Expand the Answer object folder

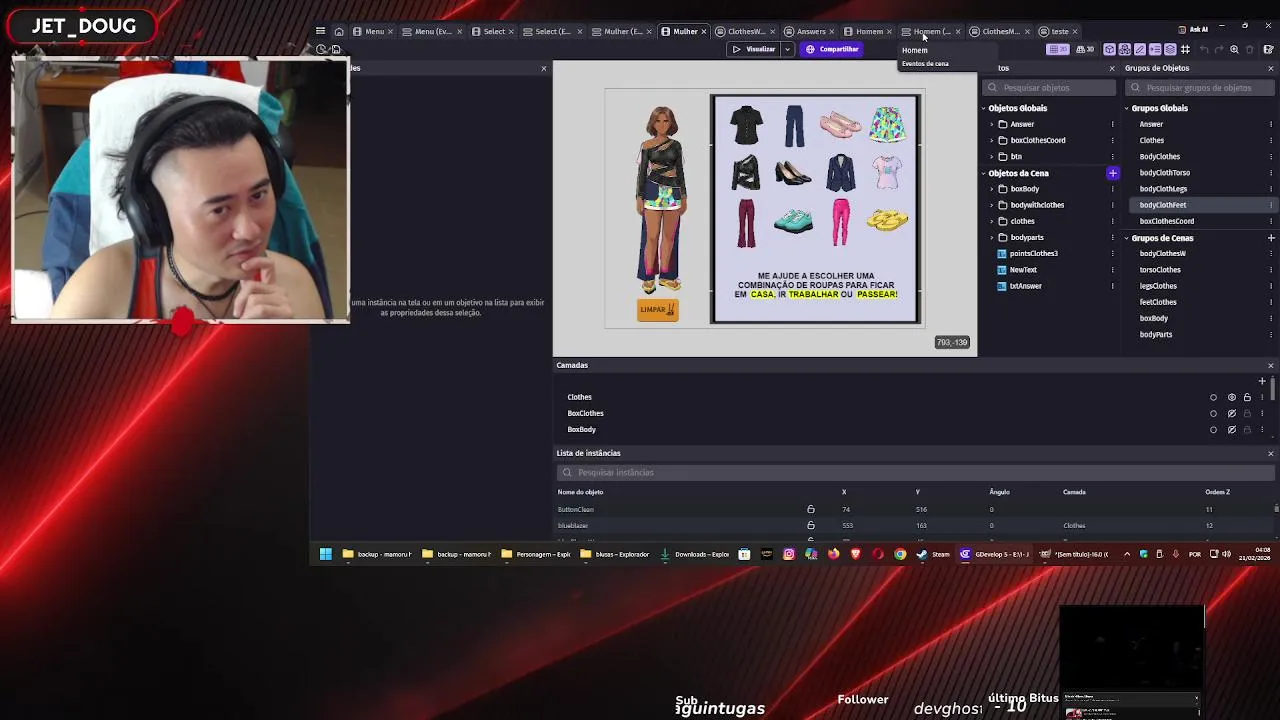991,124
